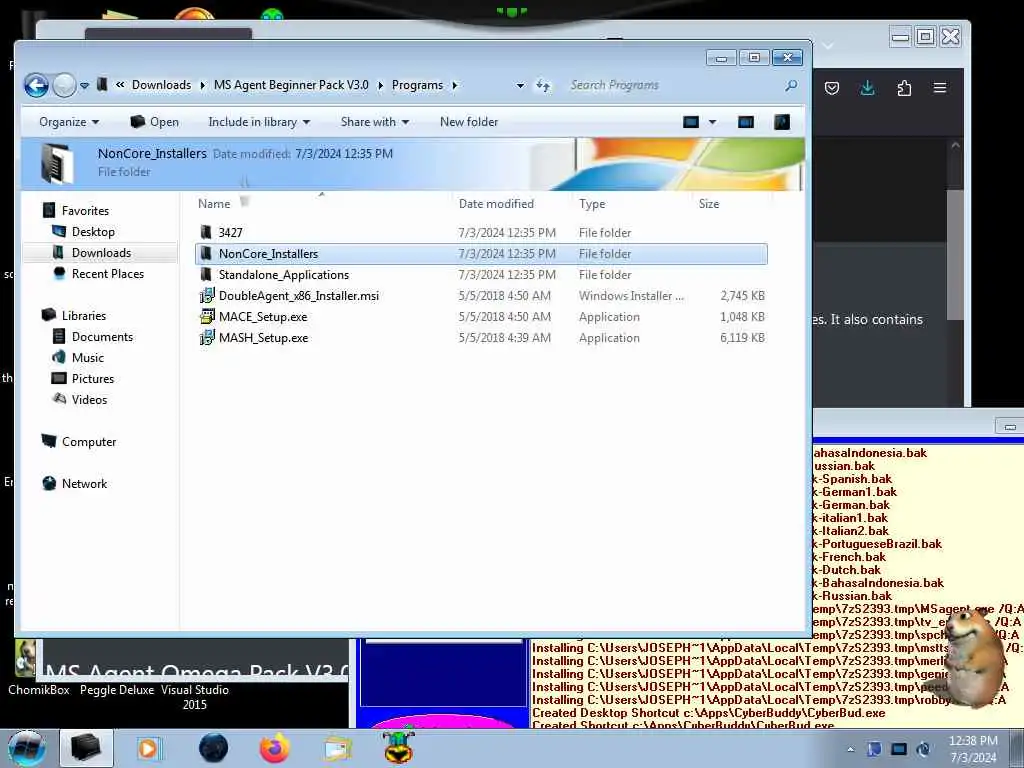Open Documents library in navigation pane
This screenshot has width=1024, height=768.
click(x=102, y=337)
